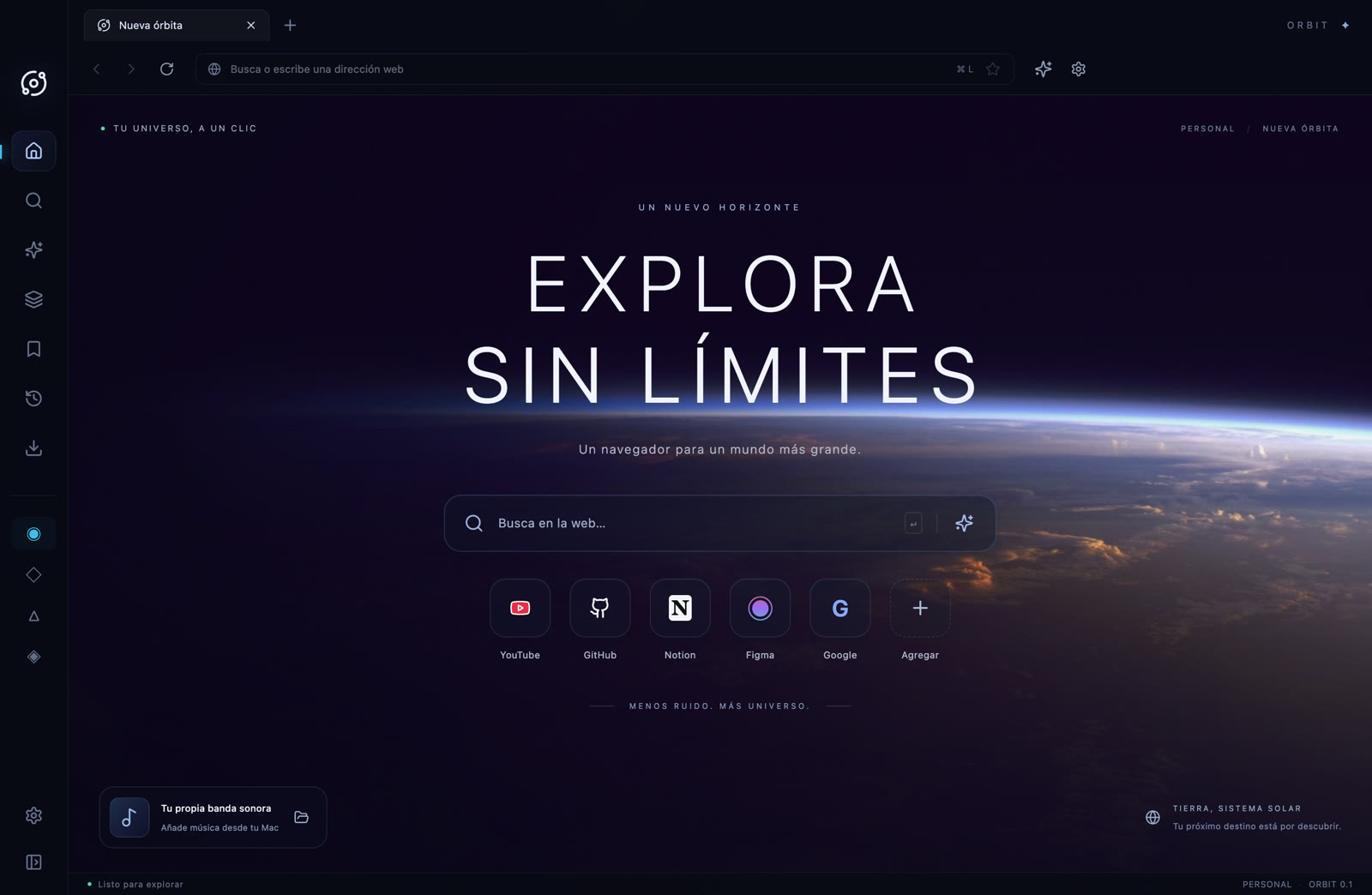Screen dimensions: 1372x895
Task: Click the PERSONAL breadcrumb at top right
Action: click(x=1207, y=129)
